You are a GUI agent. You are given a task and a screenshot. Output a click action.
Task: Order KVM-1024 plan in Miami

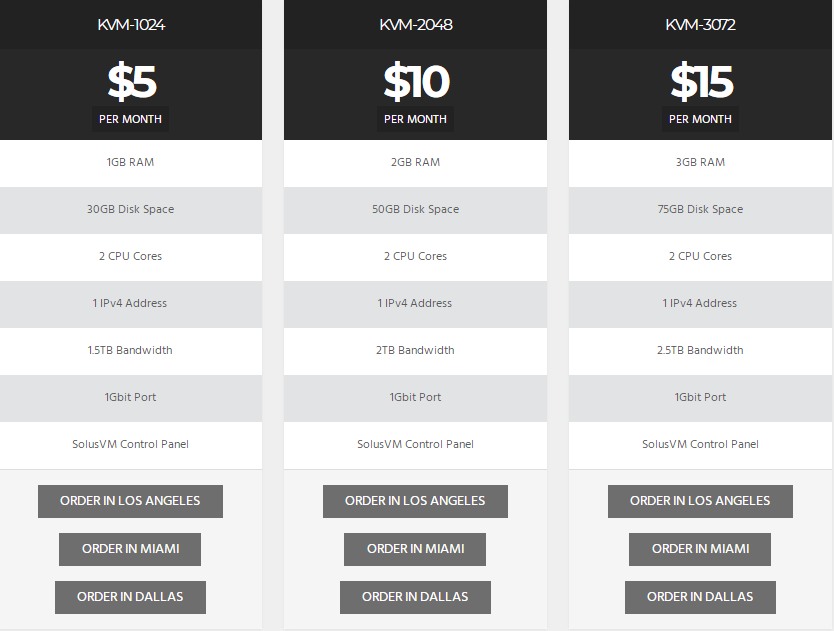(130, 549)
